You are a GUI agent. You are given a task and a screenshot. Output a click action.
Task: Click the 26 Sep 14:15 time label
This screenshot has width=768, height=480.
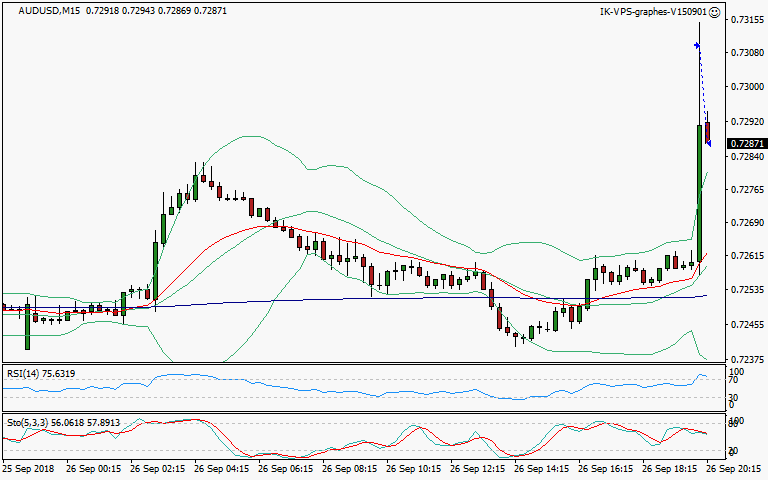pos(542,469)
